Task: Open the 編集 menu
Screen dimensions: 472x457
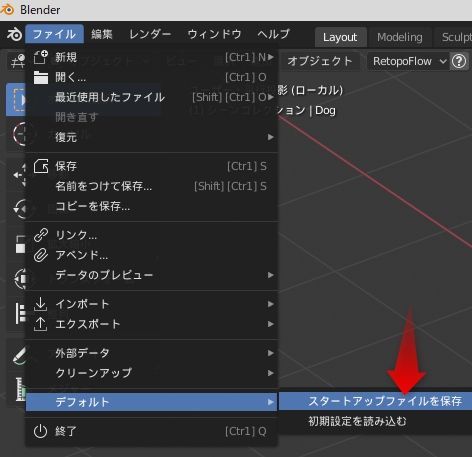Action: pos(102,34)
